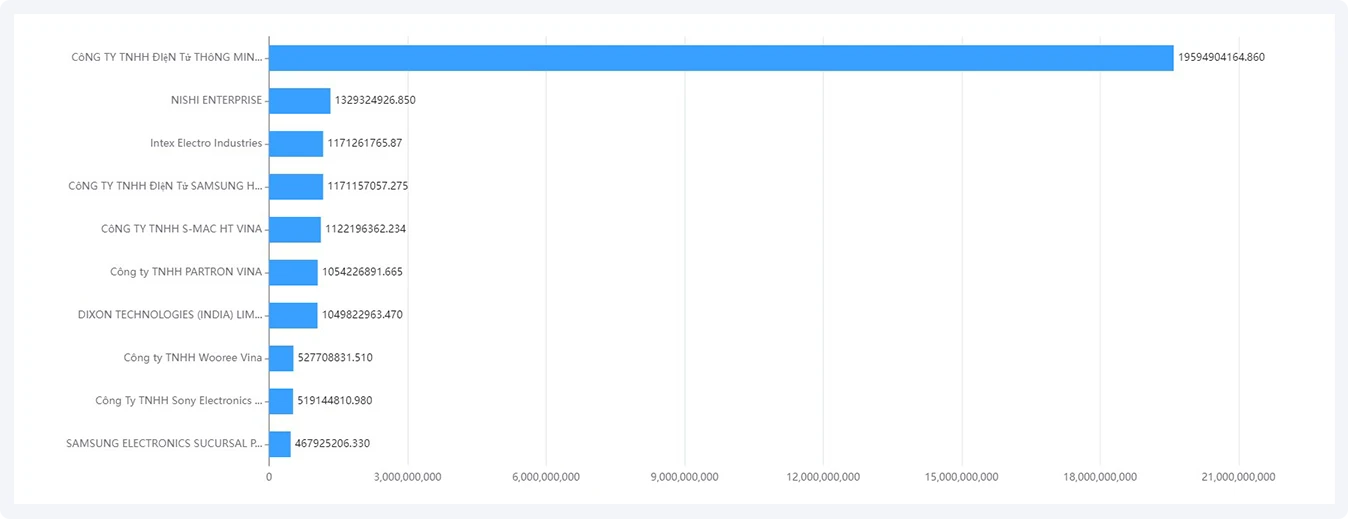Click the value label 1329324926.850
Screen dimensions: 1348x519
[375, 100]
